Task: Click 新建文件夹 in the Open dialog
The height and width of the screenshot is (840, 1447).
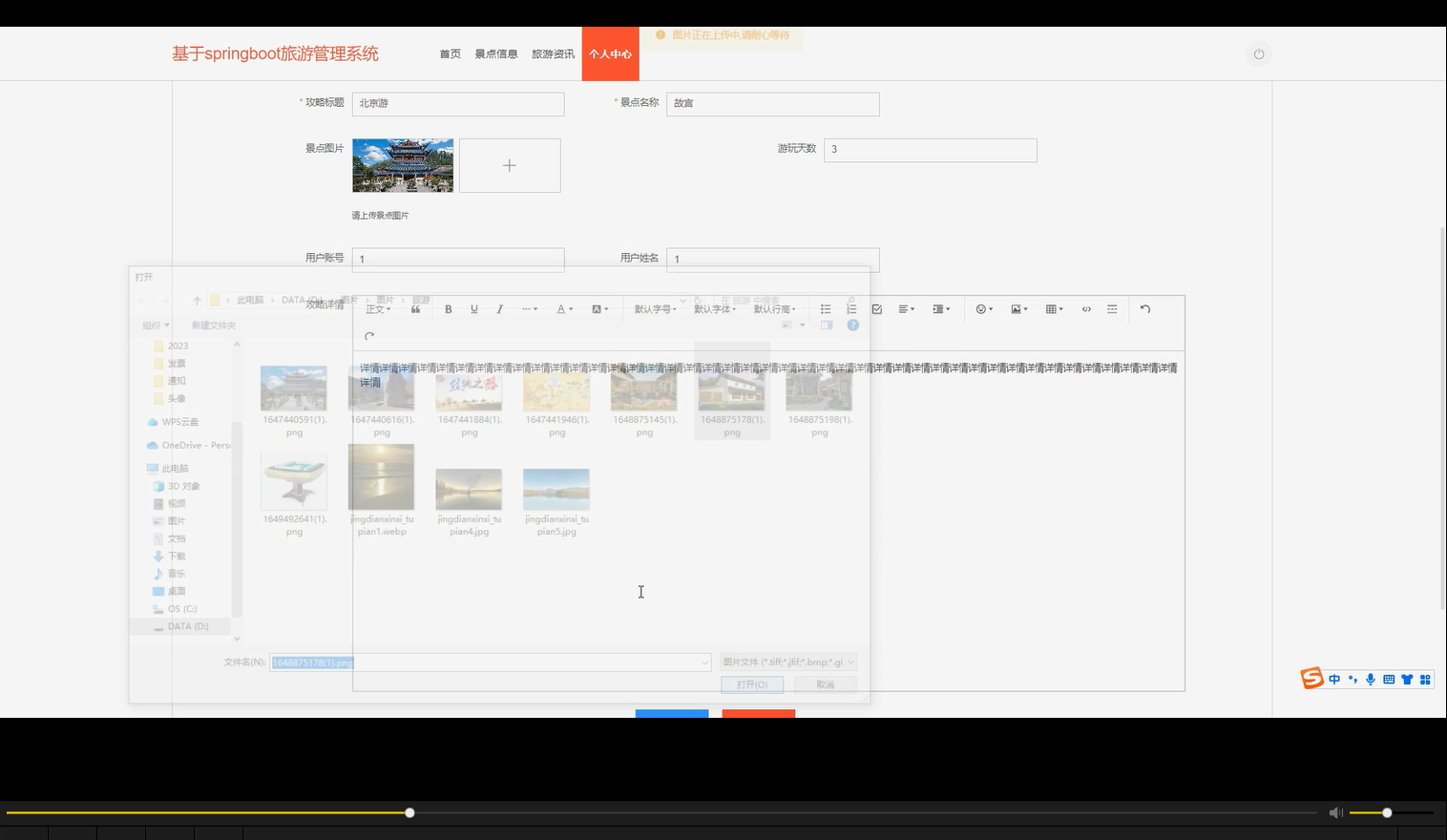Action: click(x=214, y=325)
